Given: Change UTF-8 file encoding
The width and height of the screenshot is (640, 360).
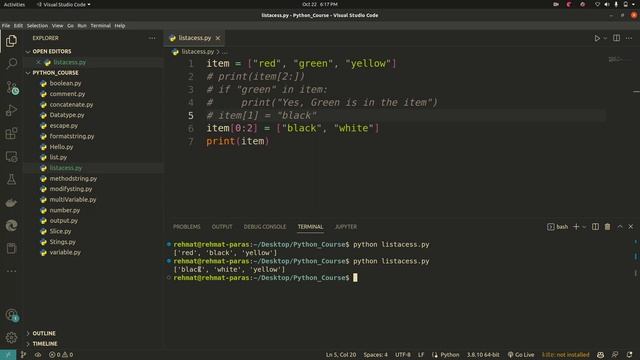Looking at the screenshot, I should click(402, 355).
